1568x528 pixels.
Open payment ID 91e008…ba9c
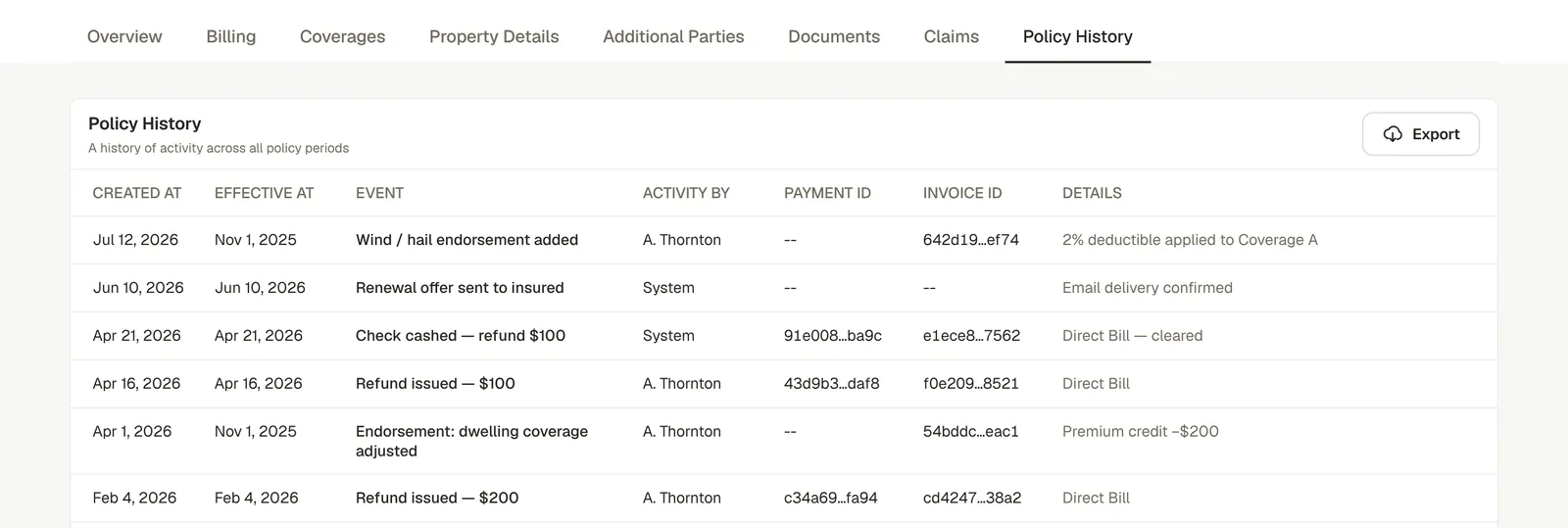833,336
